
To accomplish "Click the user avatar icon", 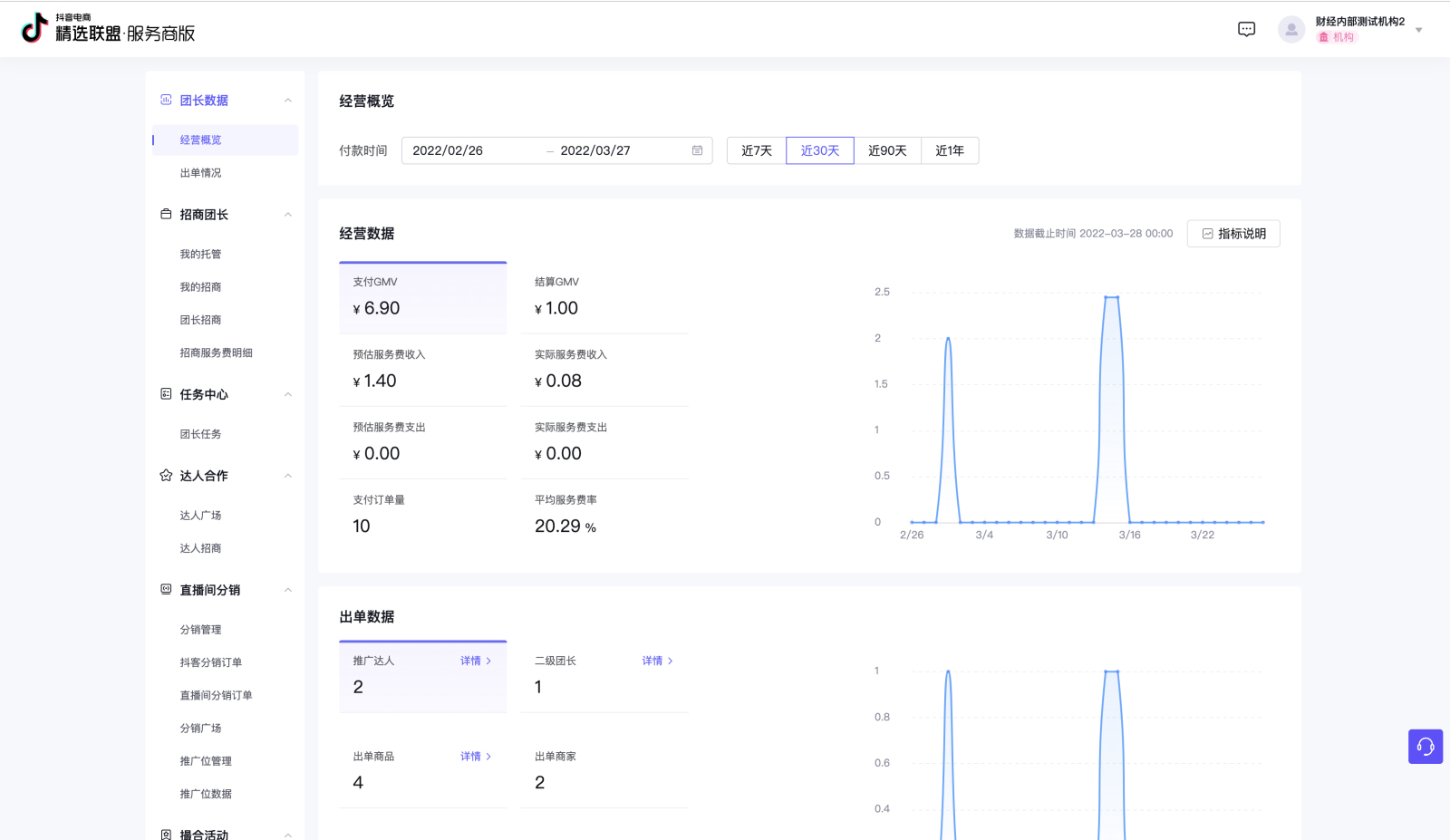I will 1291,29.
